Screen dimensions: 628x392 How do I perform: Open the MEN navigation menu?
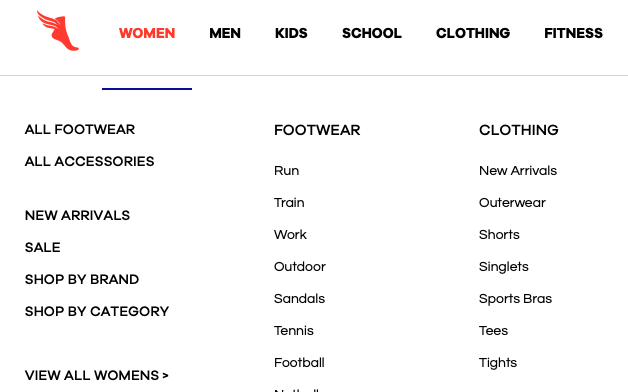(225, 33)
